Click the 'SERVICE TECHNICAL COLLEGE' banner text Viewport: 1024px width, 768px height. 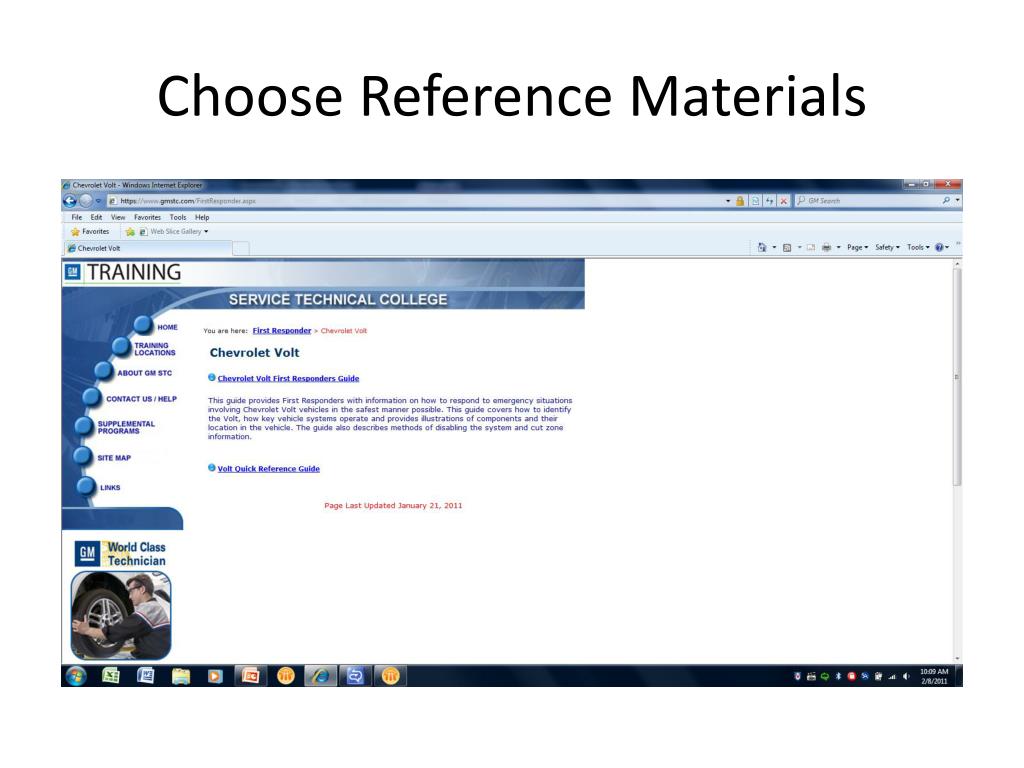point(338,300)
